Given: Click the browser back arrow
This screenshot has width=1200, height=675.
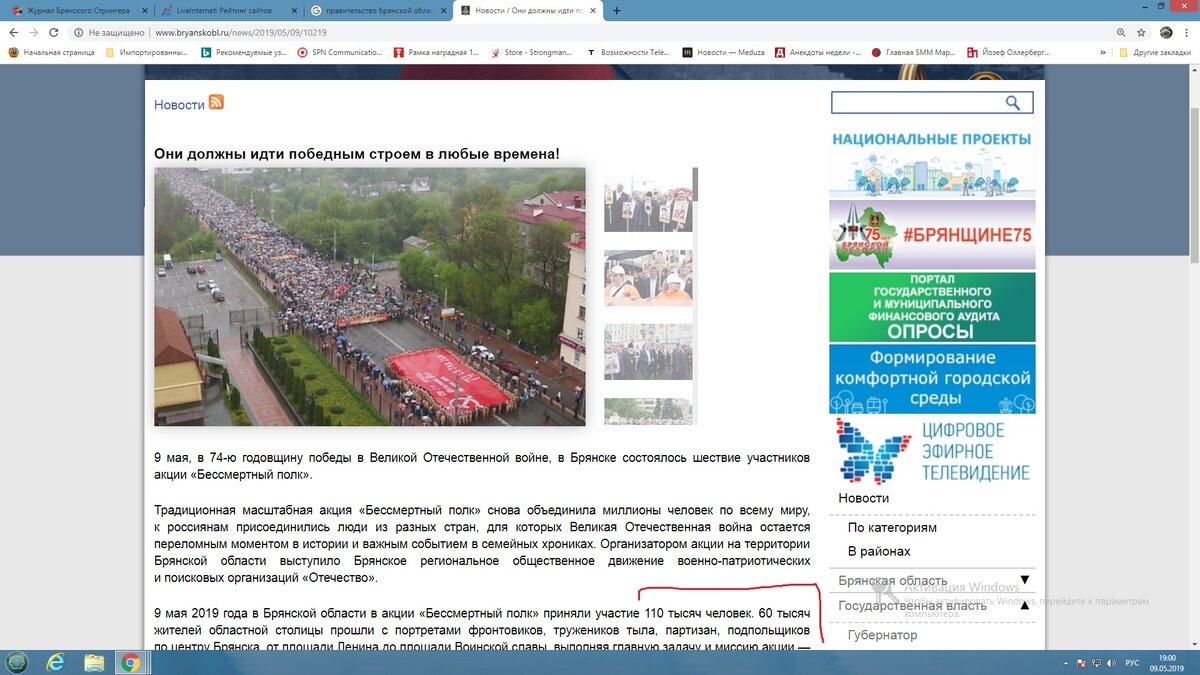Looking at the screenshot, I should click(12, 32).
